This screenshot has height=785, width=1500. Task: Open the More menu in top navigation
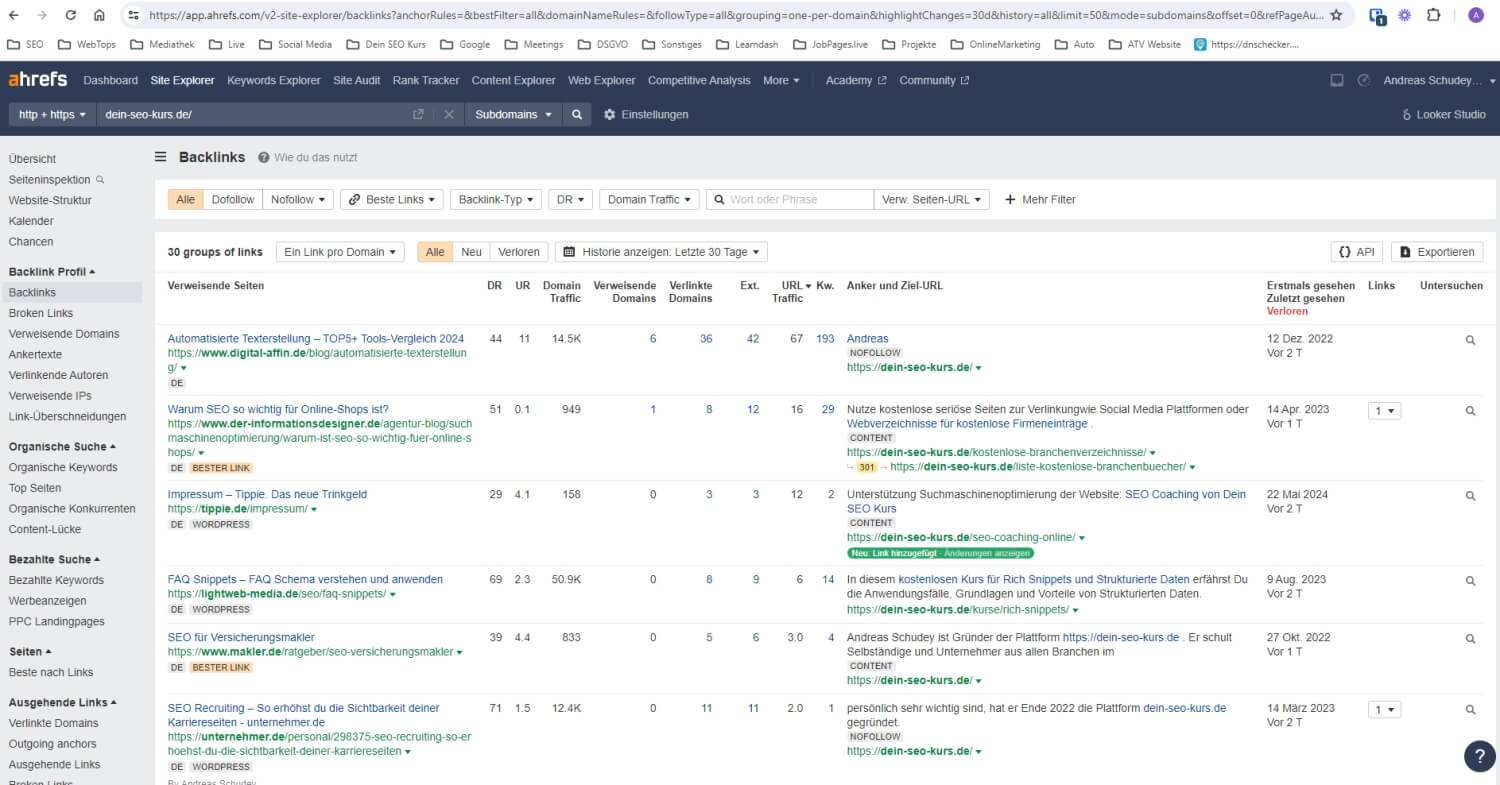781,80
